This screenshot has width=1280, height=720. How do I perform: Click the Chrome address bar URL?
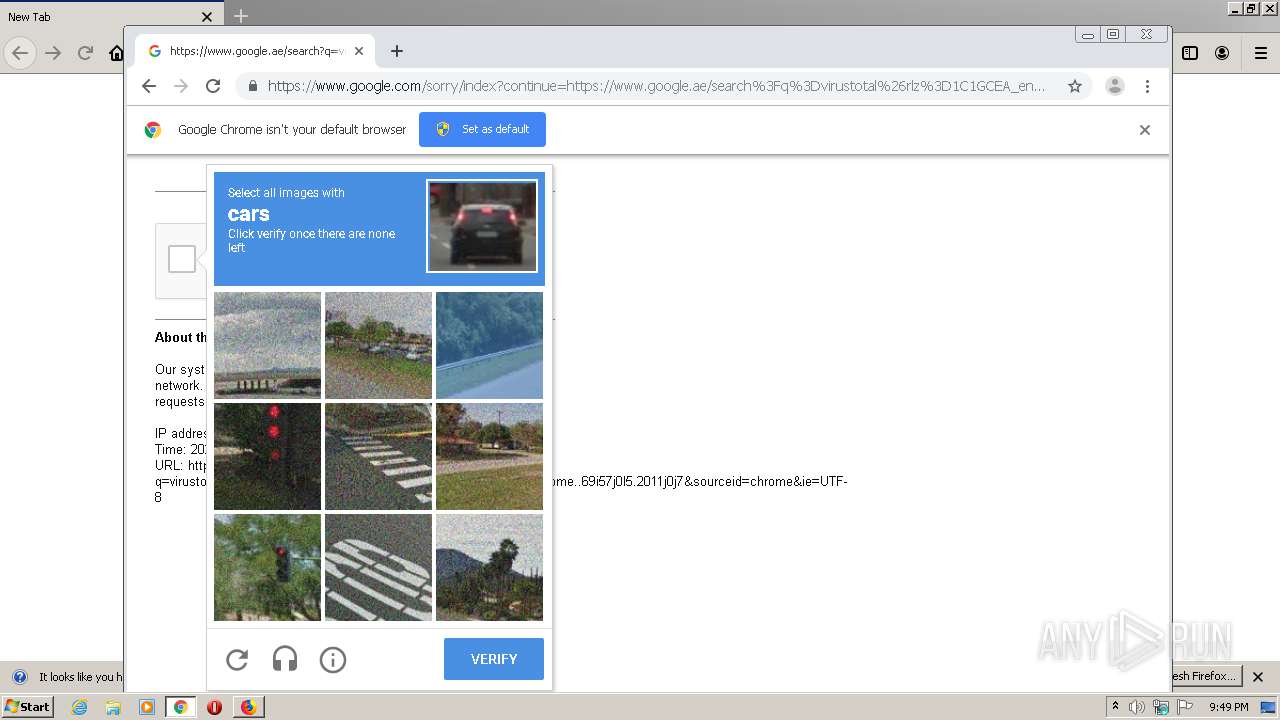(656, 86)
